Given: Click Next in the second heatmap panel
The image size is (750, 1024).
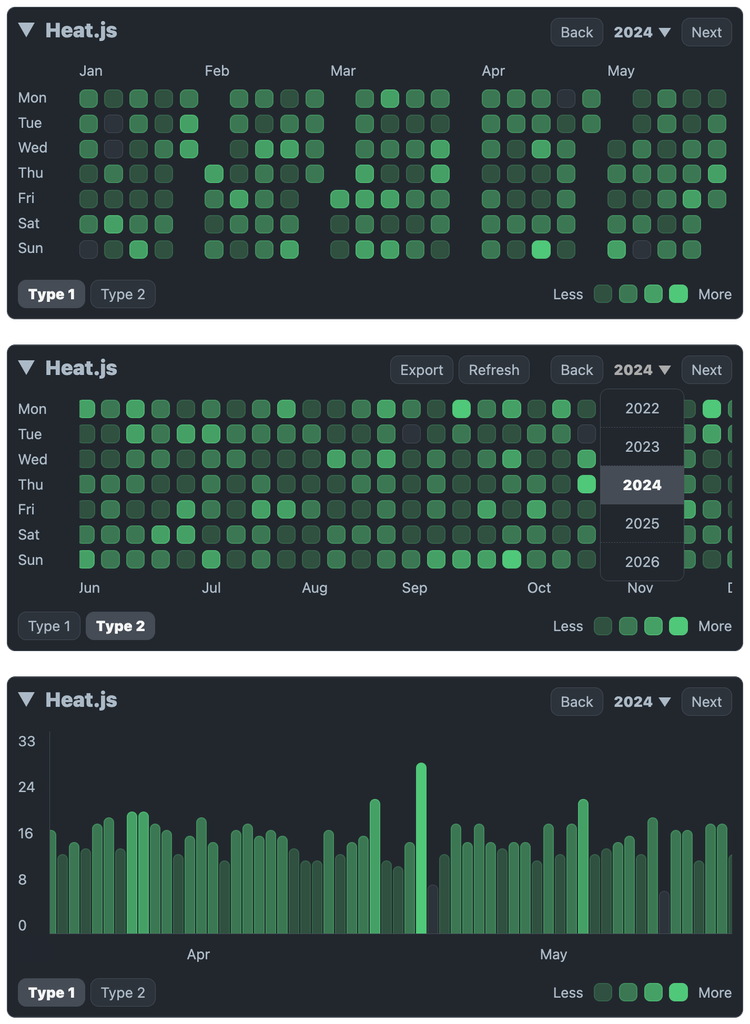Looking at the screenshot, I should tap(706, 370).
